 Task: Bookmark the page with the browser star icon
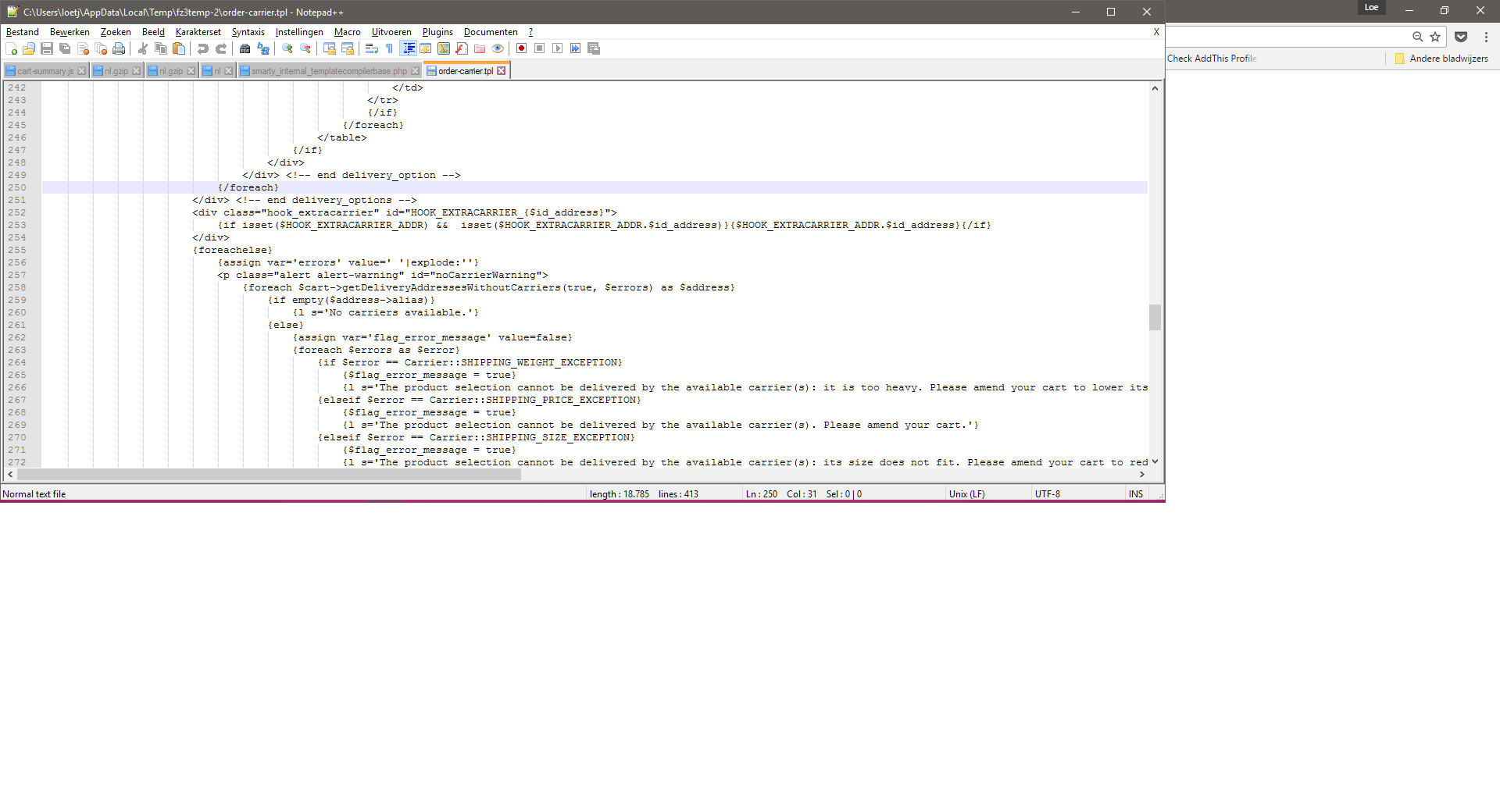tap(1435, 37)
